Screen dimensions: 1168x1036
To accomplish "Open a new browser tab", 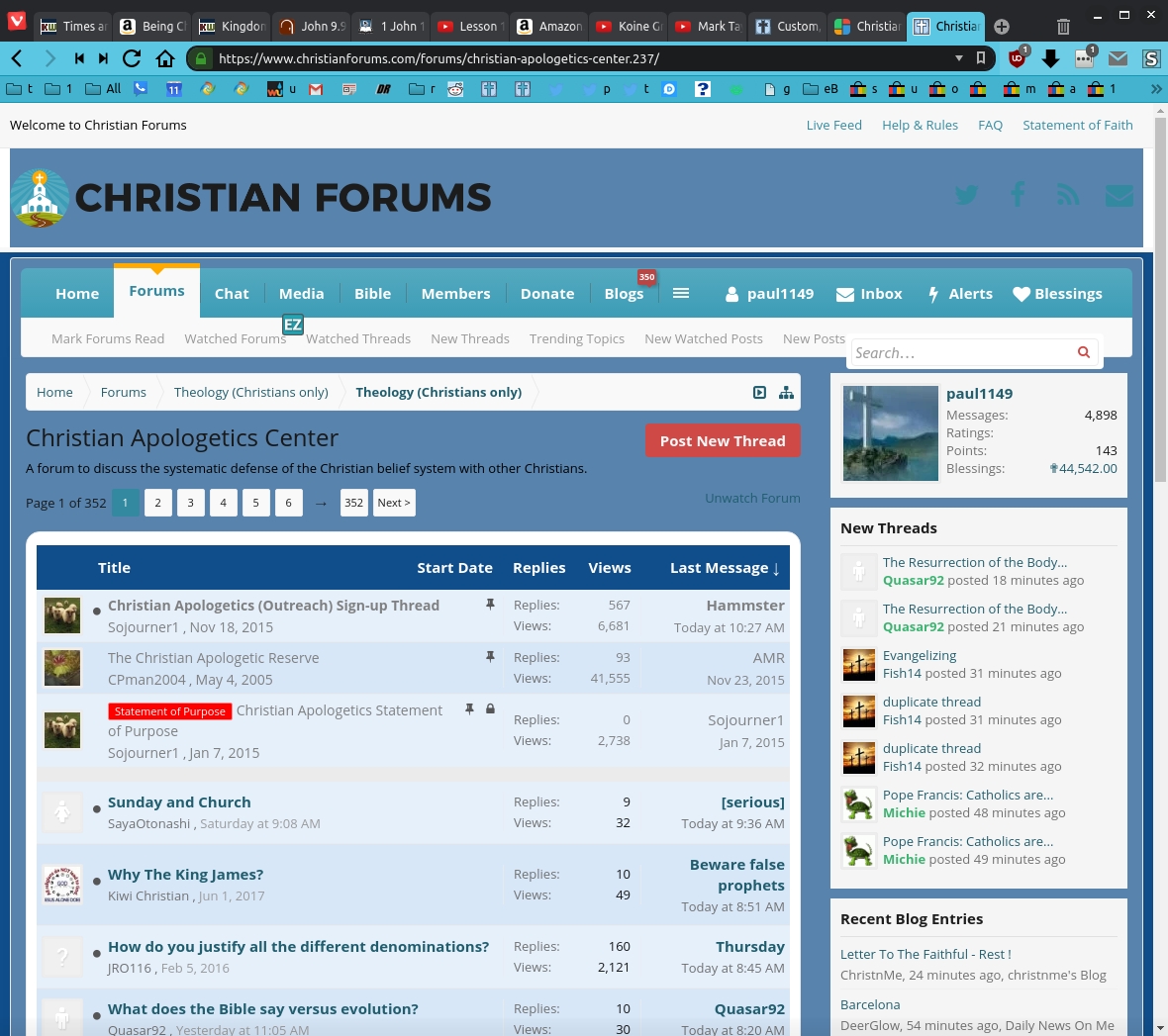I will click(x=1002, y=27).
